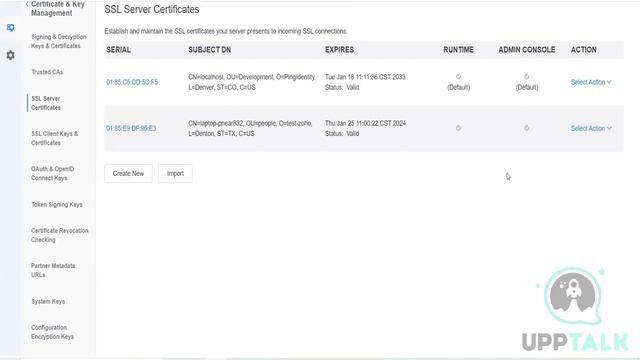Click the SUBJECT DN column header
The width and height of the screenshot is (640, 360).
click(x=209, y=50)
